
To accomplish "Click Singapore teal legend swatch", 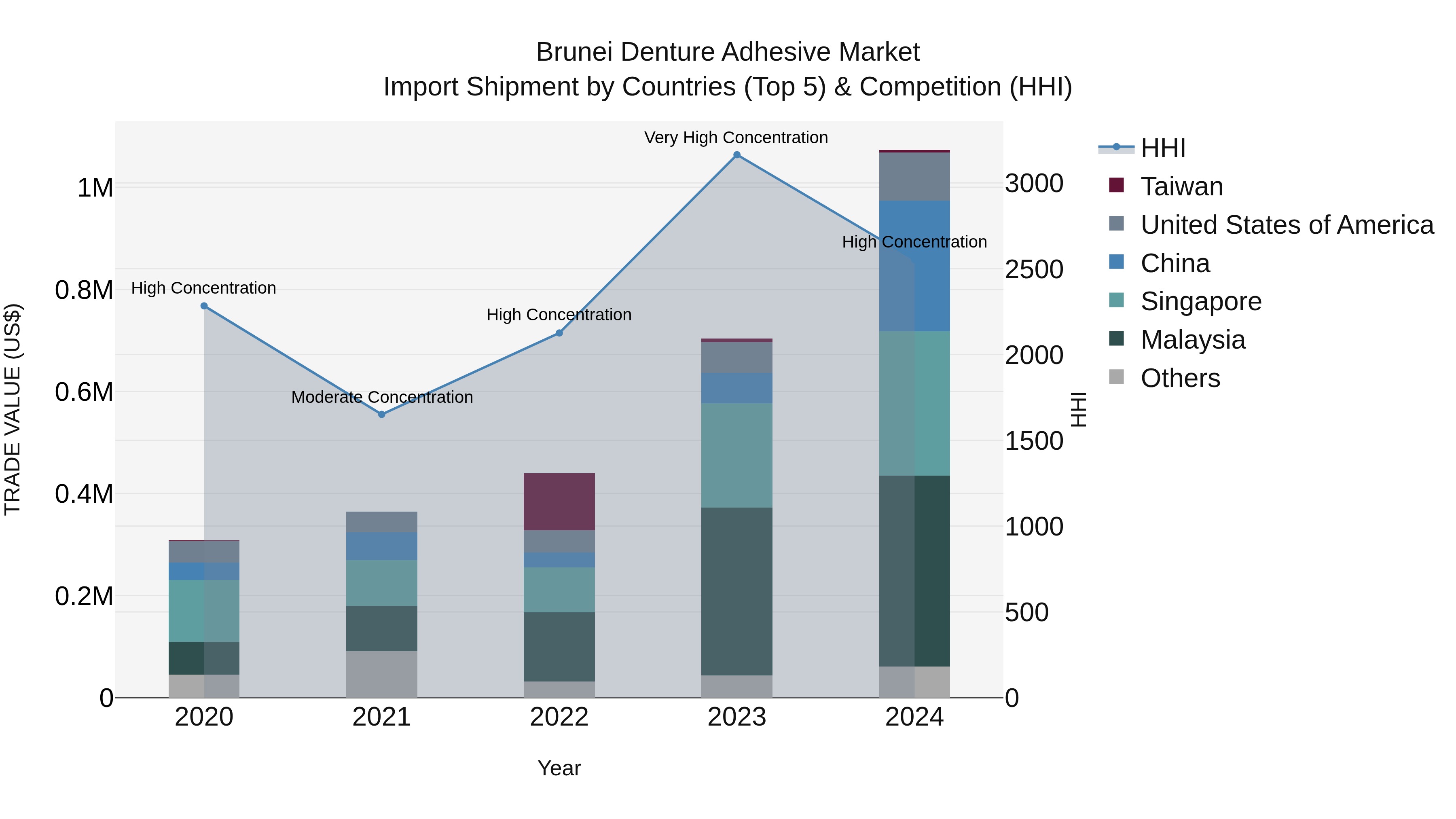I will click(x=1116, y=300).
